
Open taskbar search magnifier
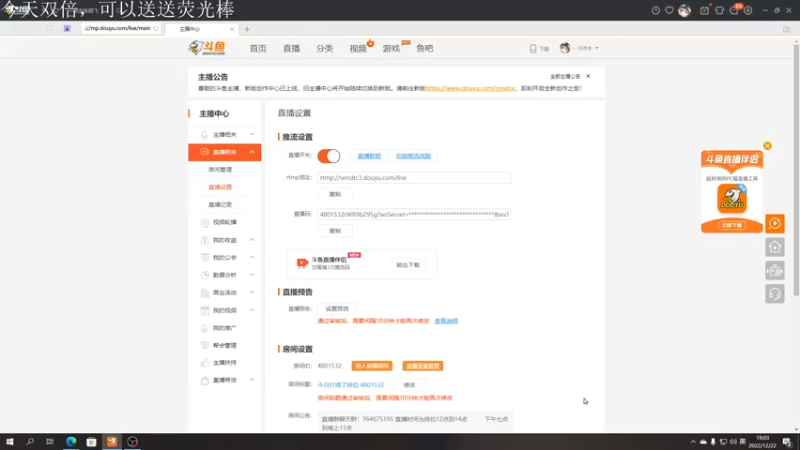30,442
